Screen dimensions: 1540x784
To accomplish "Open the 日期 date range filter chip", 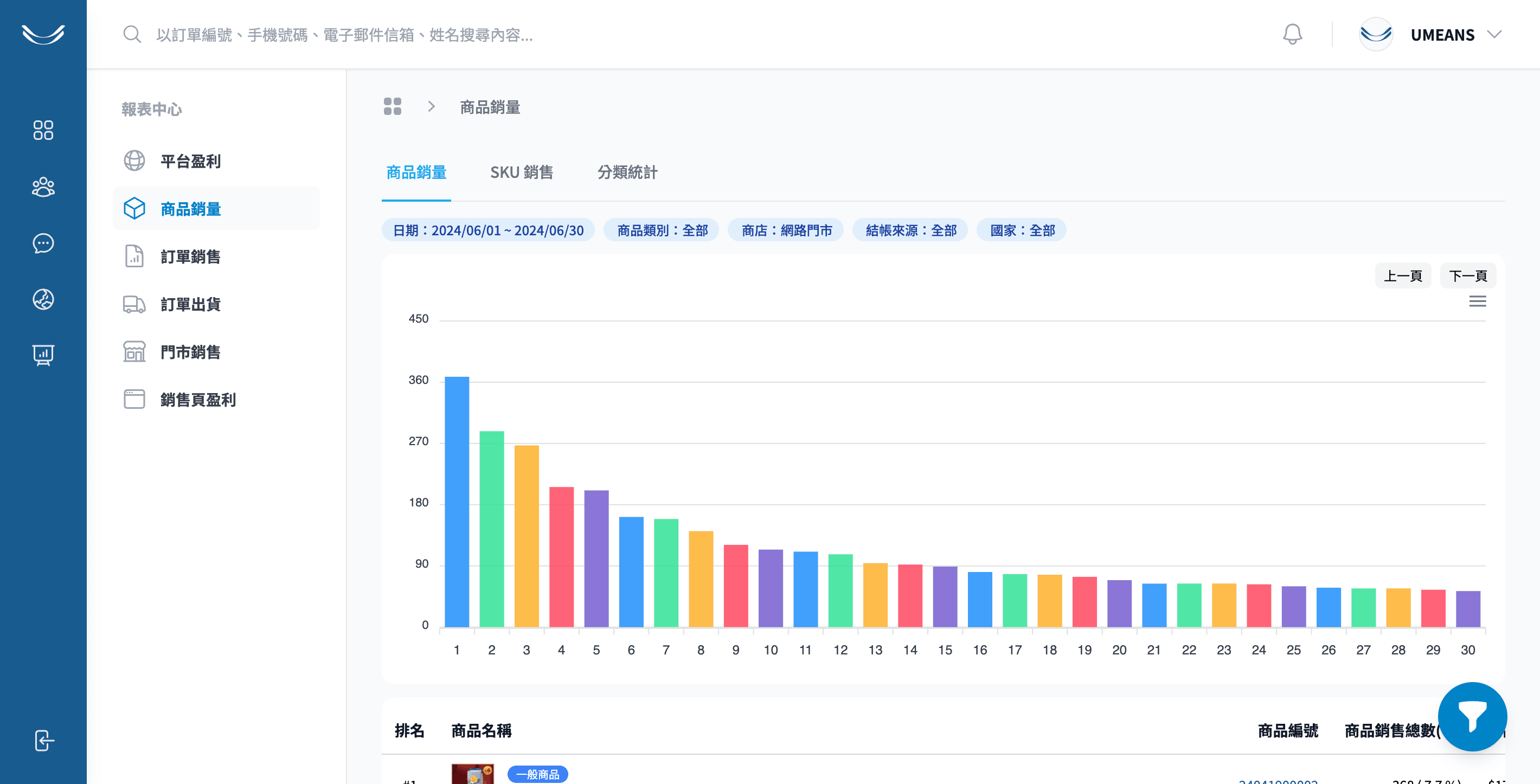I will (x=488, y=230).
